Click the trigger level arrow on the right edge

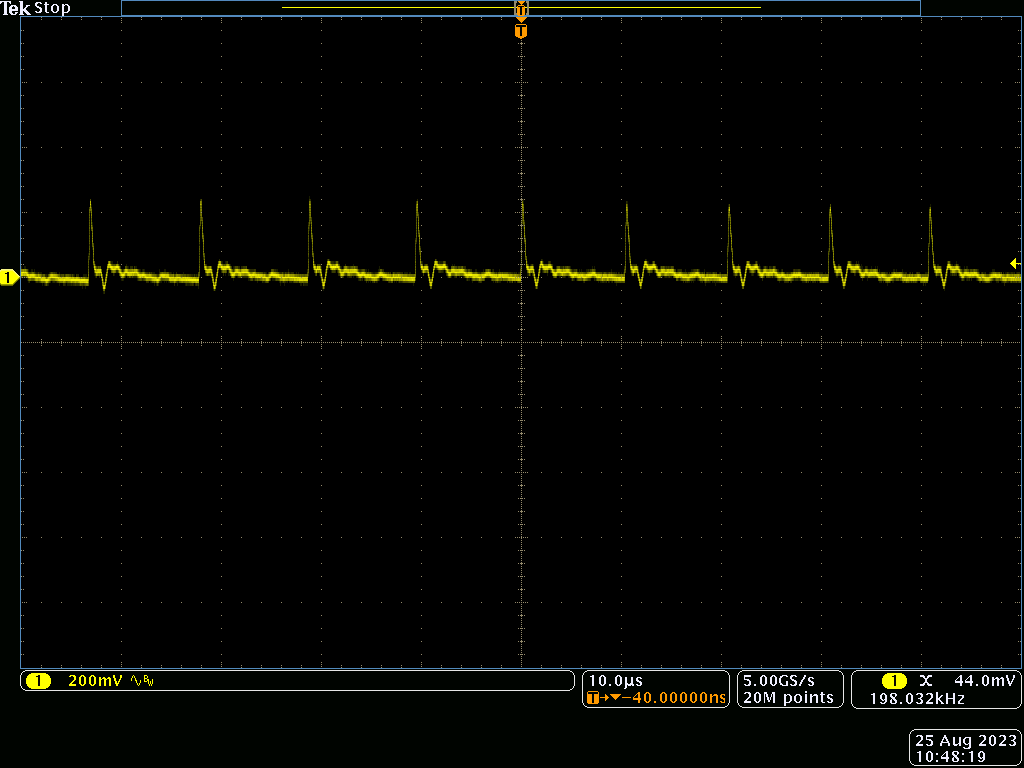pyautogui.click(x=1013, y=263)
